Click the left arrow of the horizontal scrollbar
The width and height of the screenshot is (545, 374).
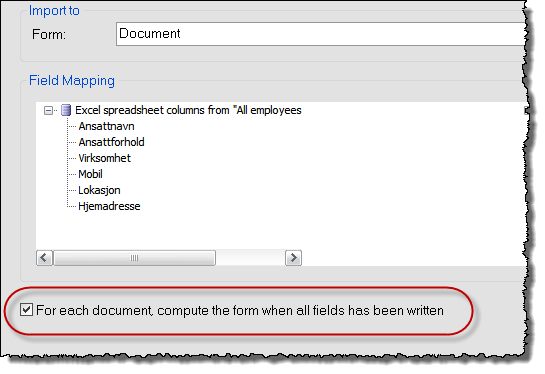pyautogui.click(x=44, y=258)
